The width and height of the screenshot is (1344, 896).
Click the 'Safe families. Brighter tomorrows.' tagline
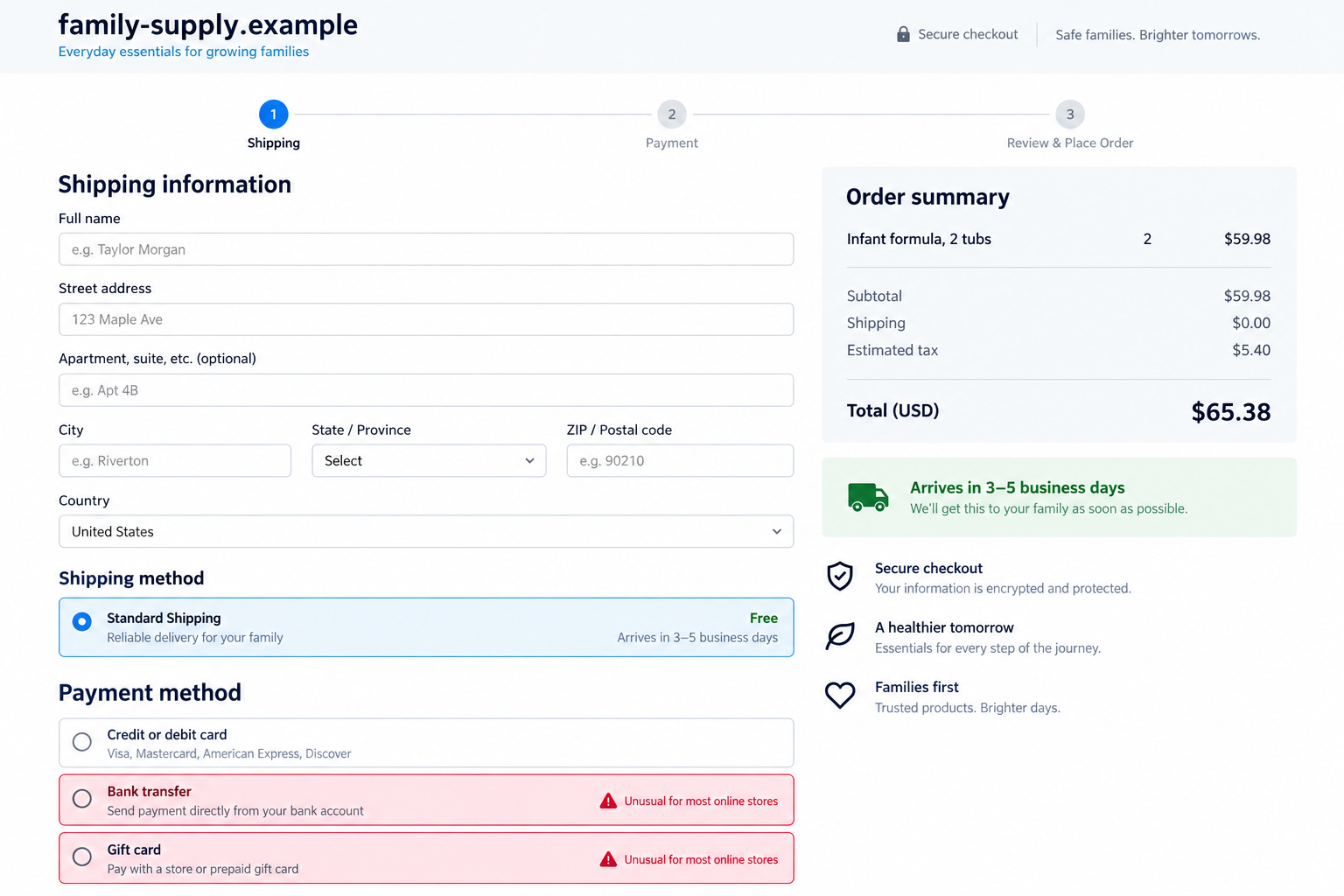[x=1158, y=35]
